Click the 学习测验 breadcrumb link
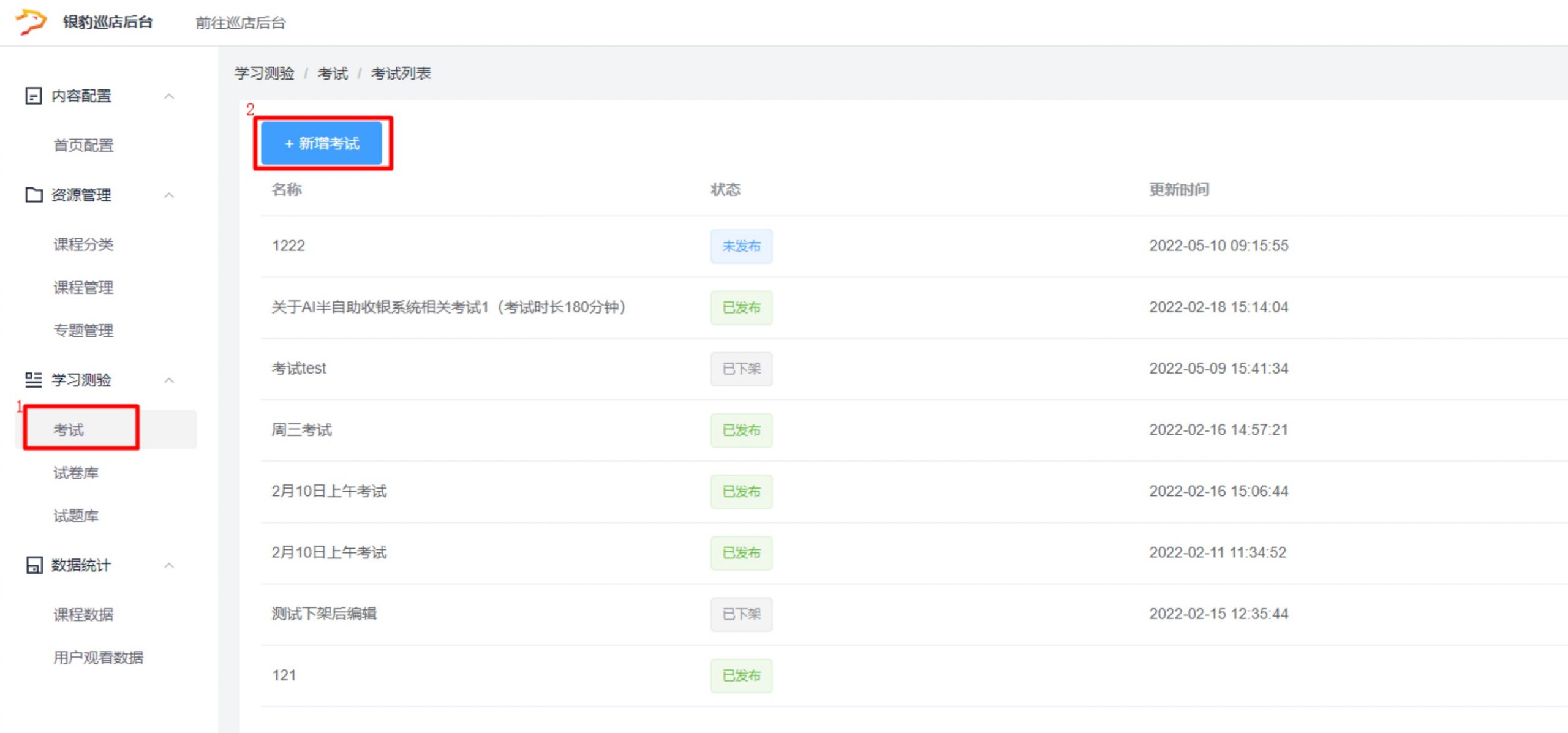Screen dimensions: 1568x733 click(x=264, y=73)
